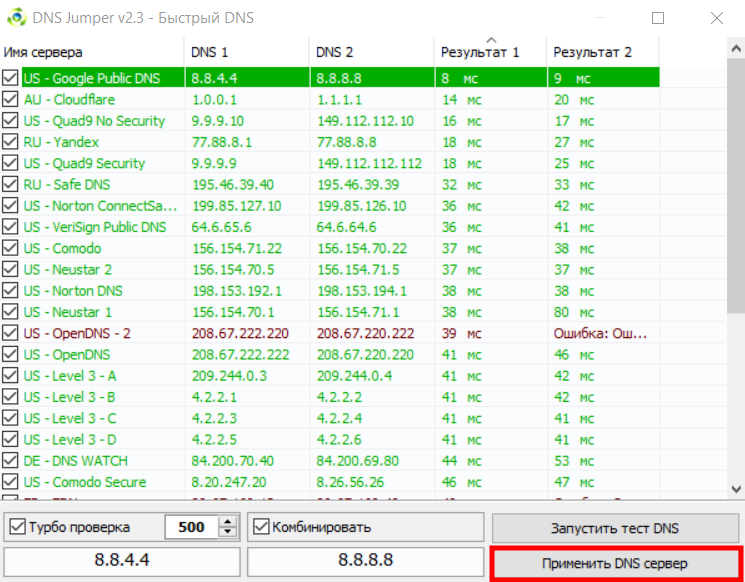Sort by the DNS 1 column header
Screen dimensions: 745x582
pyautogui.click(x=247, y=52)
